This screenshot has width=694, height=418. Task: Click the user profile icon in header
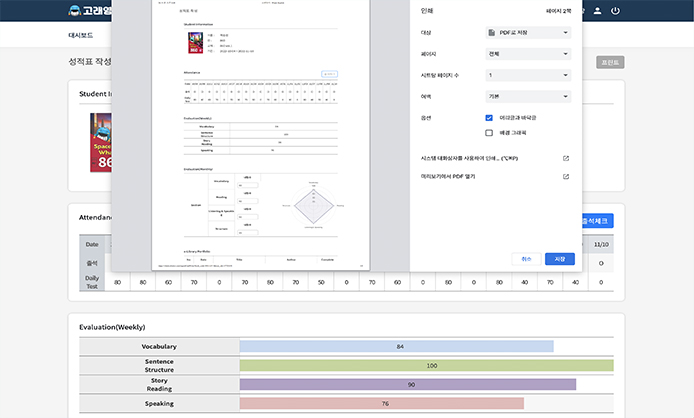click(598, 11)
